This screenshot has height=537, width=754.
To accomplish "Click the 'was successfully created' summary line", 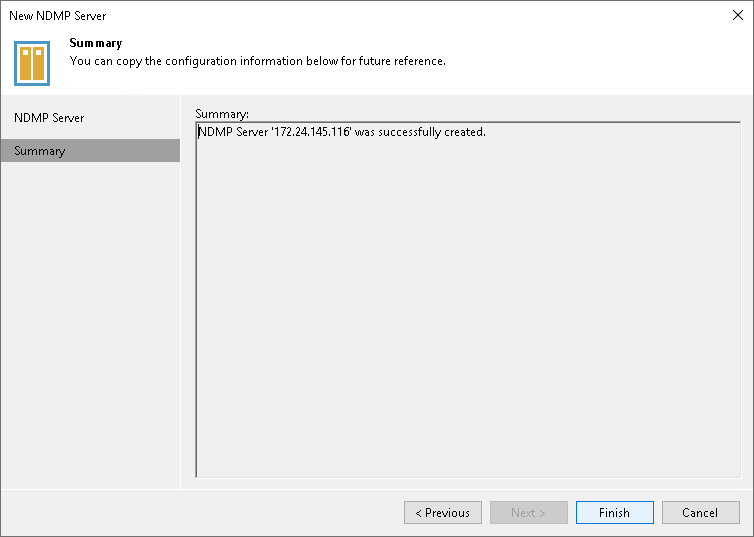I will tap(342, 132).
